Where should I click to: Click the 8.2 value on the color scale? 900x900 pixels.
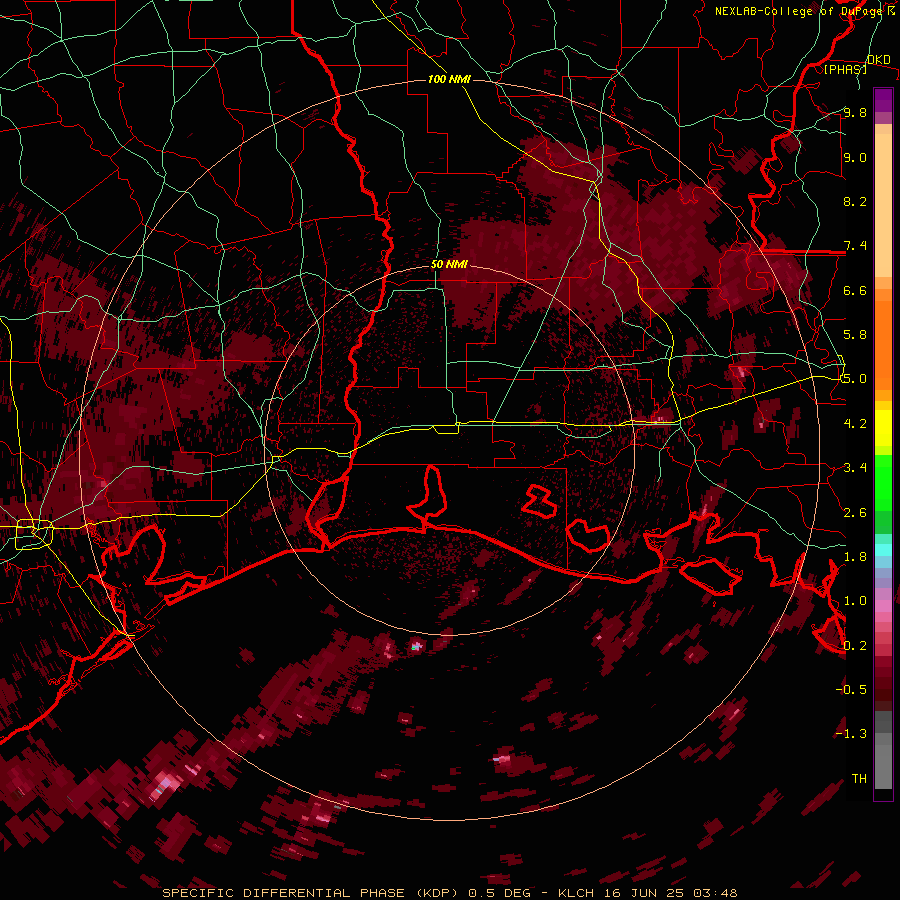click(x=855, y=202)
